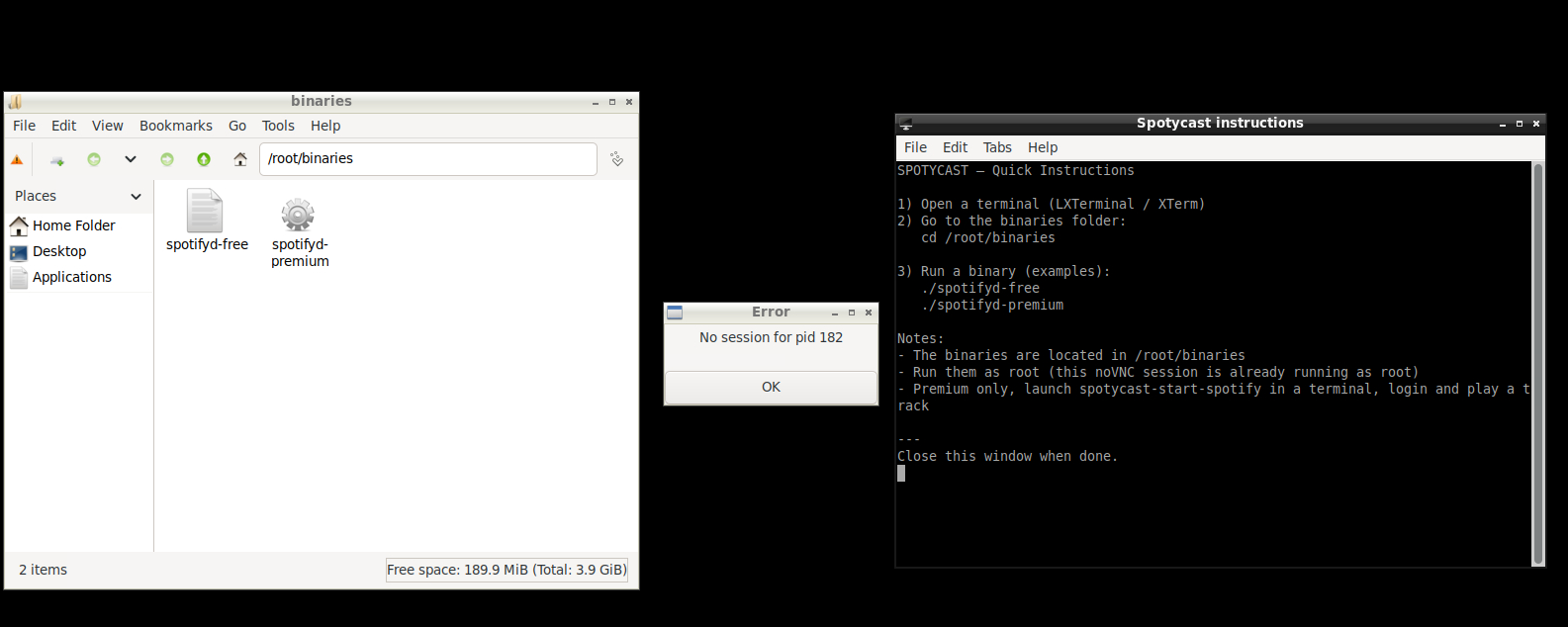Open the Tabs menu in the terminal
1568x627 pixels.
tap(997, 147)
